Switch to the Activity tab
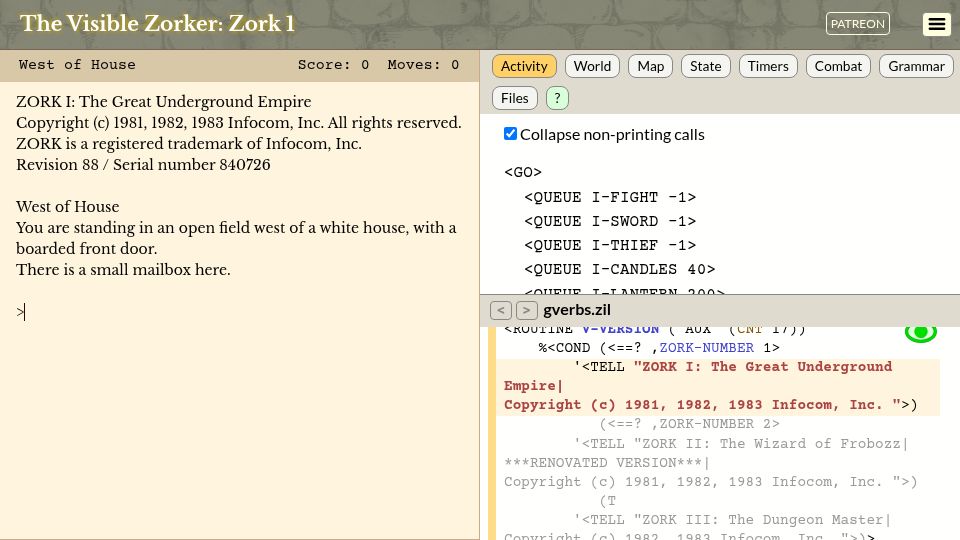The image size is (960, 540). tap(524, 66)
